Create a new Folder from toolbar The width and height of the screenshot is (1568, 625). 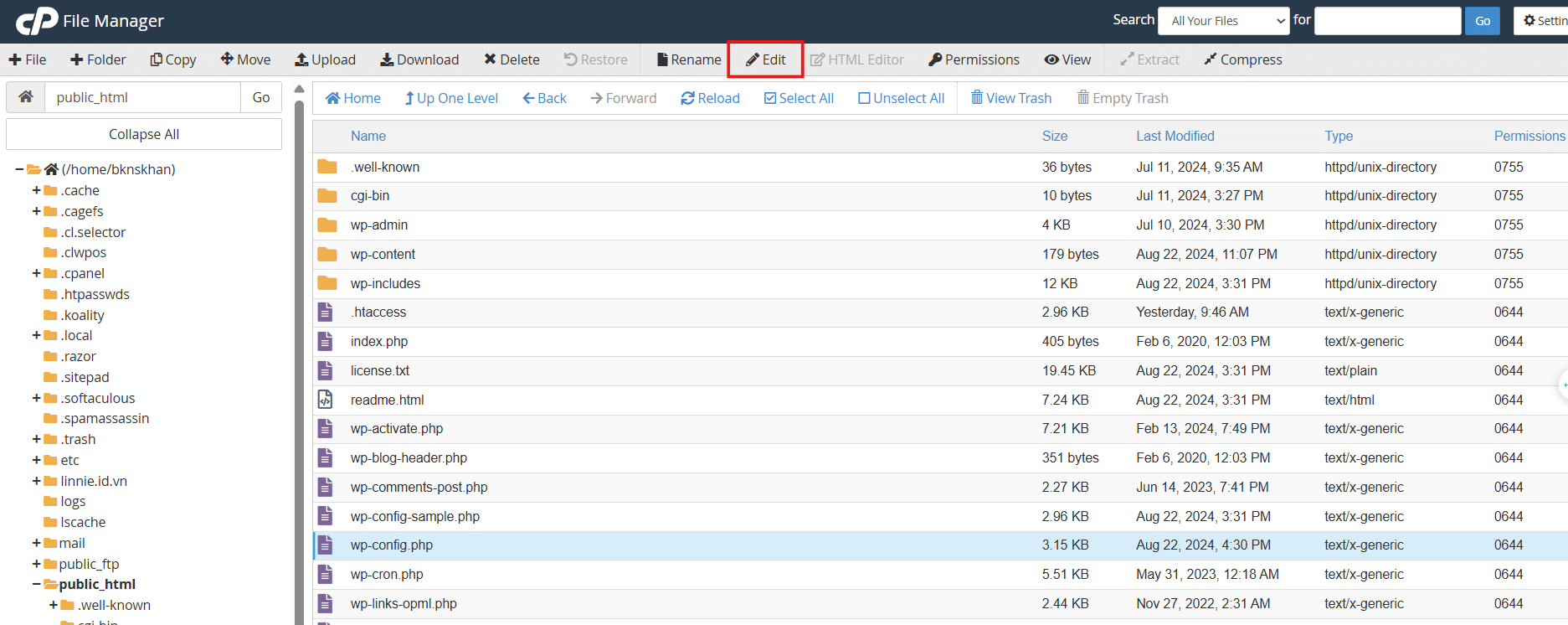(x=98, y=59)
